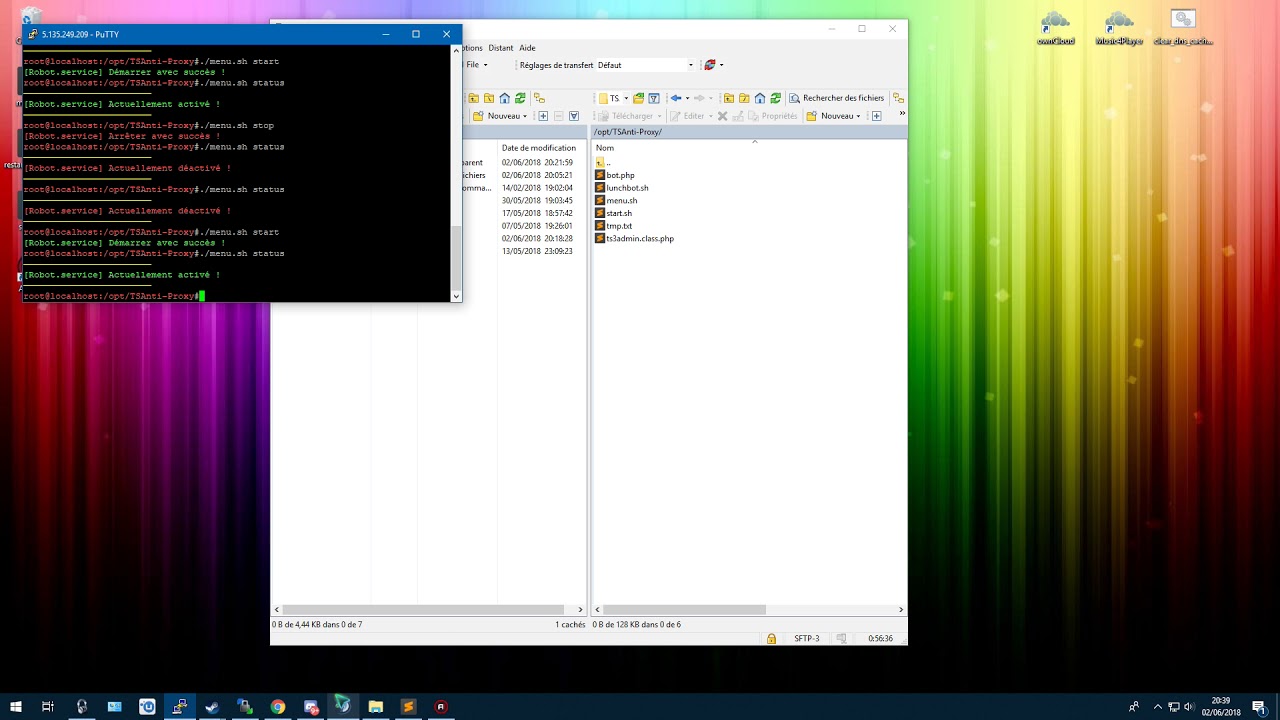Click the parent directory icon on local panel

pos(472,98)
